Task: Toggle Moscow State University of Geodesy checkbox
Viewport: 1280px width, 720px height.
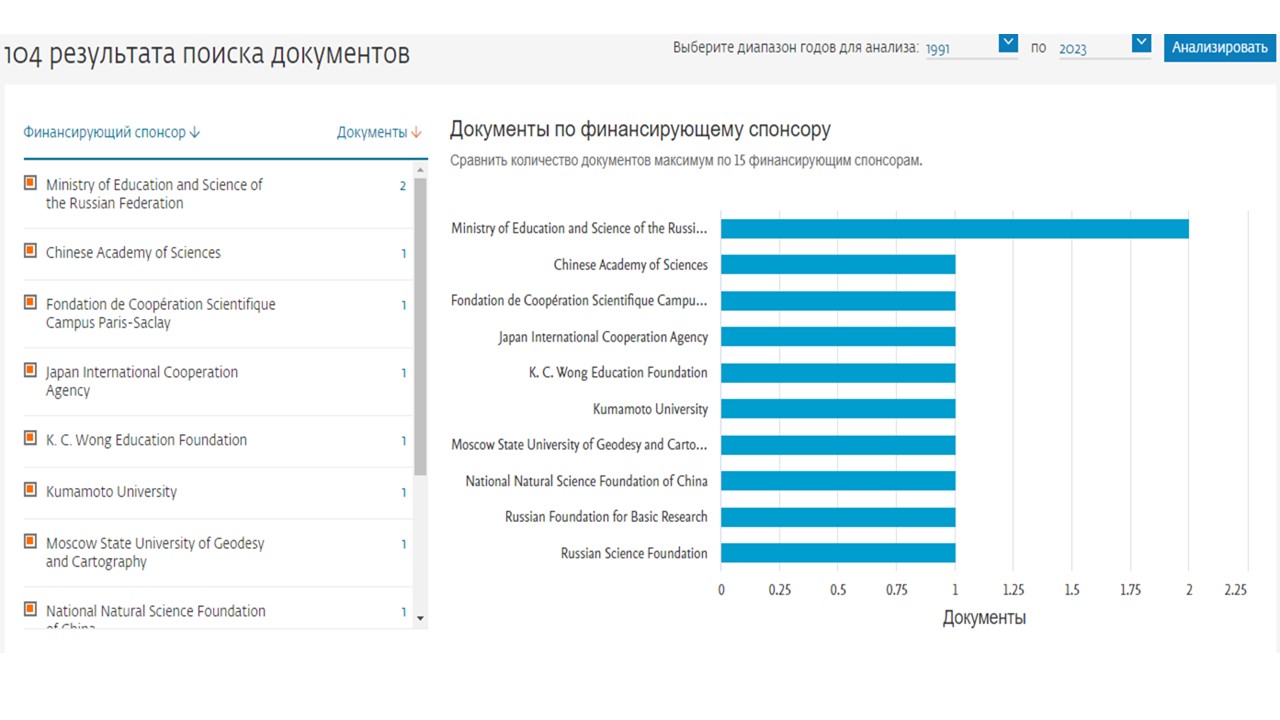Action: click(30, 541)
